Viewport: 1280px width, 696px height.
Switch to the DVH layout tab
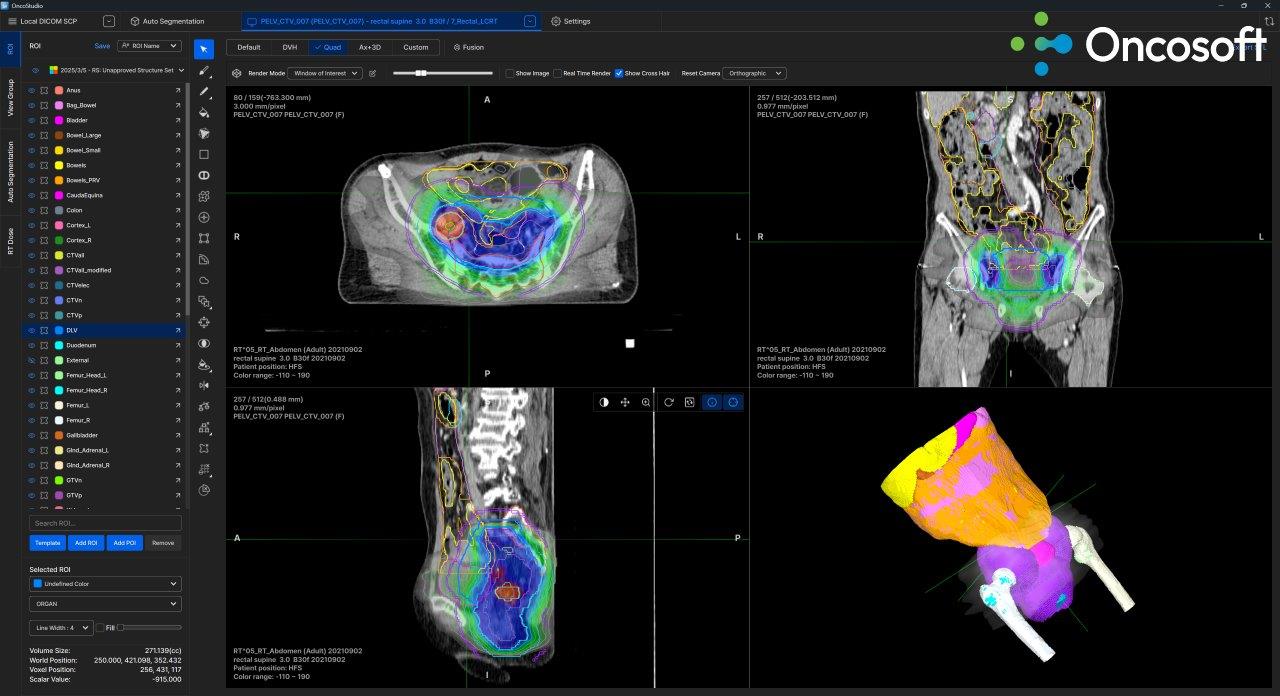coord(289,47)
